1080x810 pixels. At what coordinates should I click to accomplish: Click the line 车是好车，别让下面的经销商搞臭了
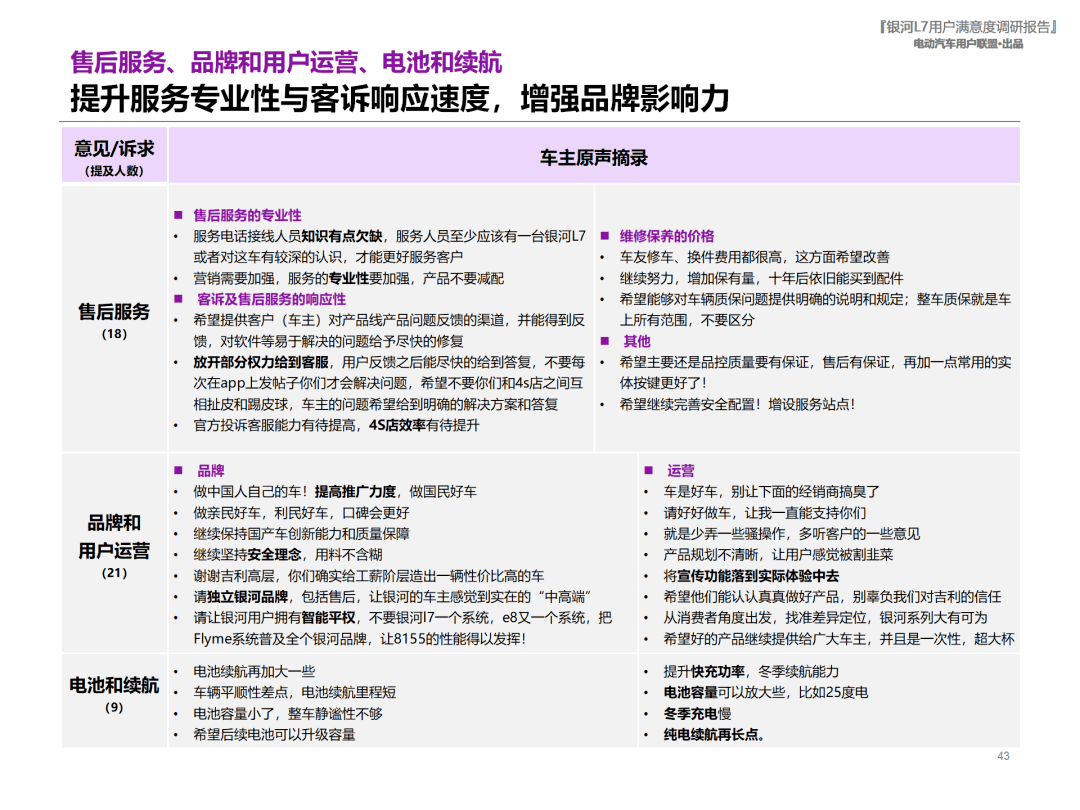(771, 492)
